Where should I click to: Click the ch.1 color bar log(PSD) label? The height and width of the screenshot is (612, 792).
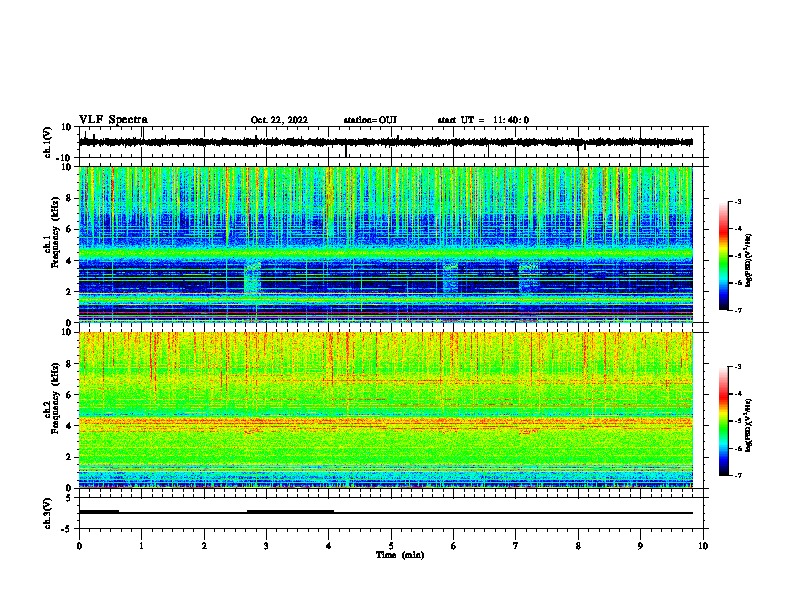tap(749, 260)
